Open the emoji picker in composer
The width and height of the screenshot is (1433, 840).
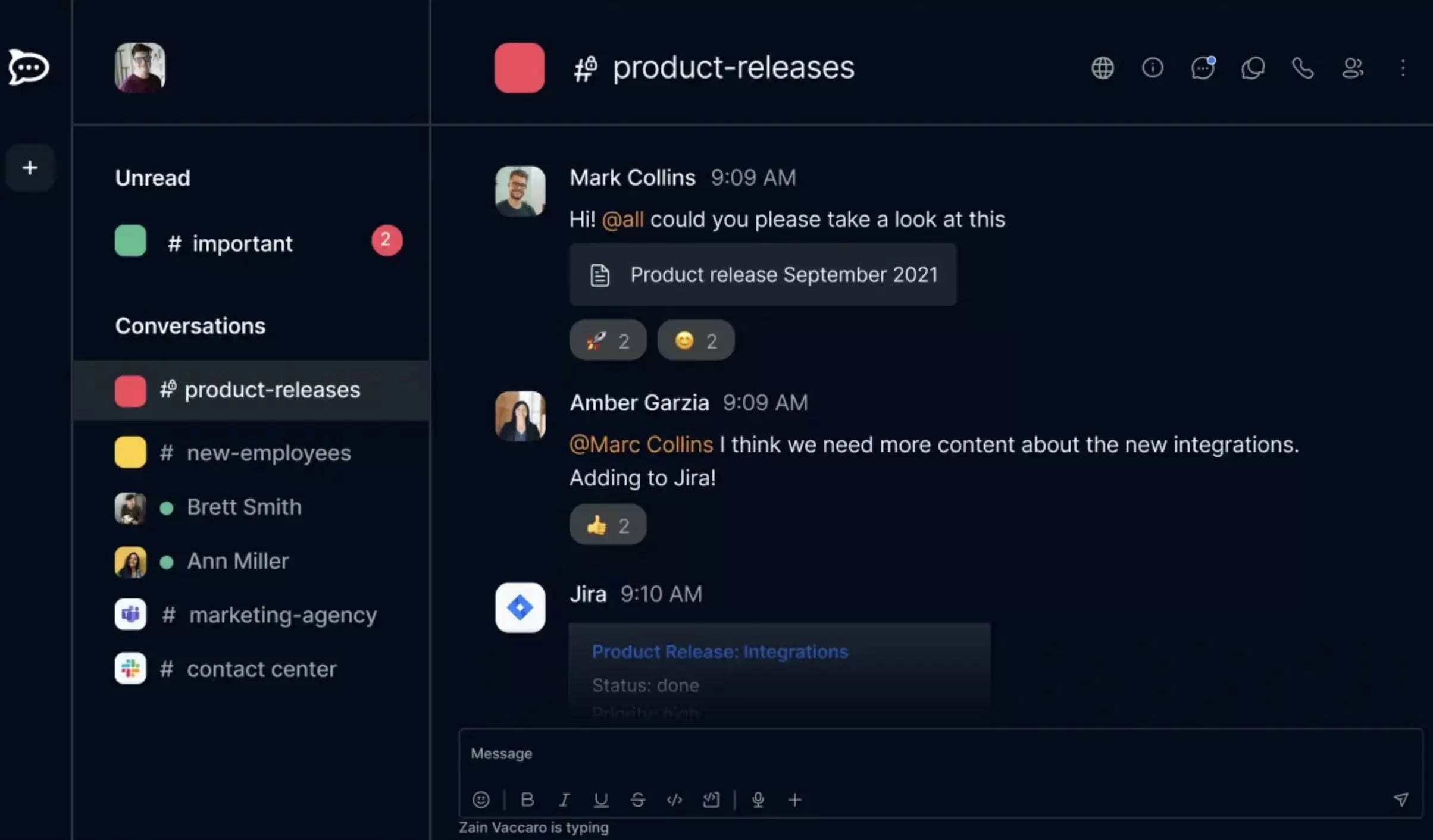pos(481,800)
